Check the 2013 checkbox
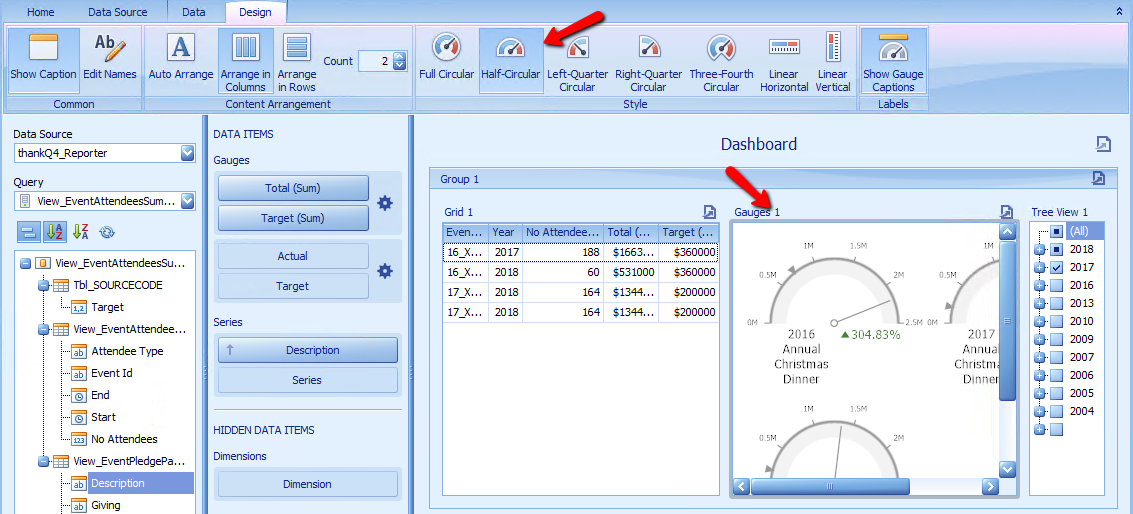 point(1056,304)
